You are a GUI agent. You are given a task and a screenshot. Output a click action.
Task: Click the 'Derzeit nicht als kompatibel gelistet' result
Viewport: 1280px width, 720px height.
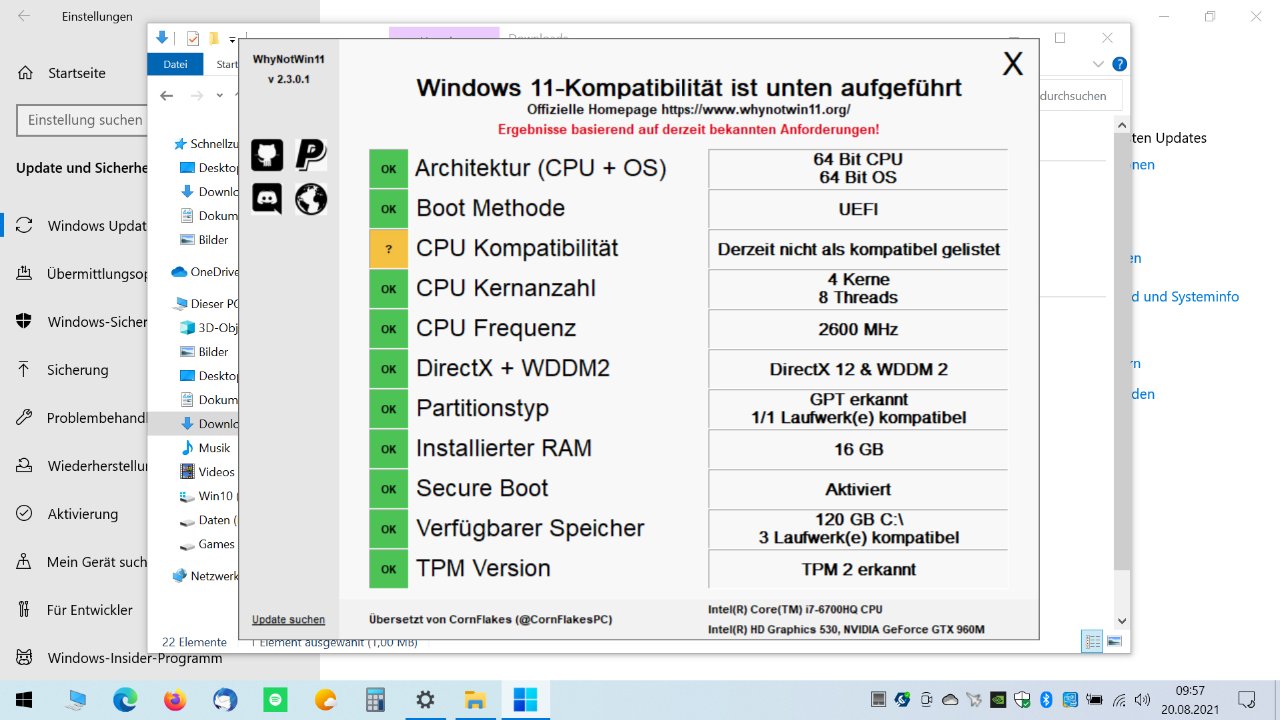(858, 249)
